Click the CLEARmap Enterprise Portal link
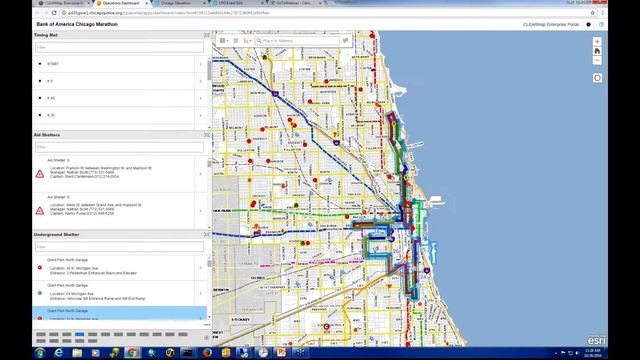 [551, 24]
